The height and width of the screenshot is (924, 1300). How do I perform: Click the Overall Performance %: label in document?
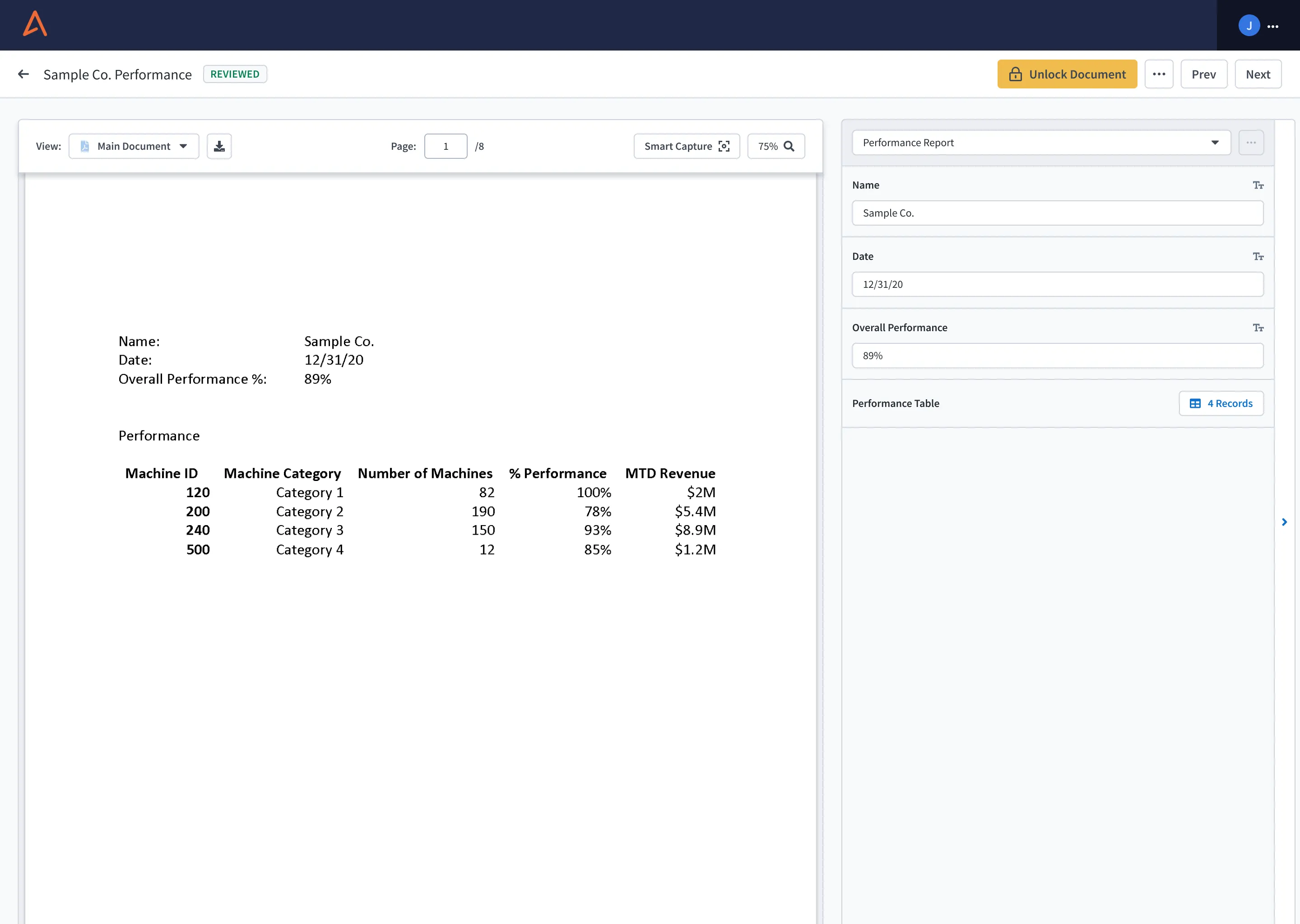pyautogui.click(x=192, y=379)
